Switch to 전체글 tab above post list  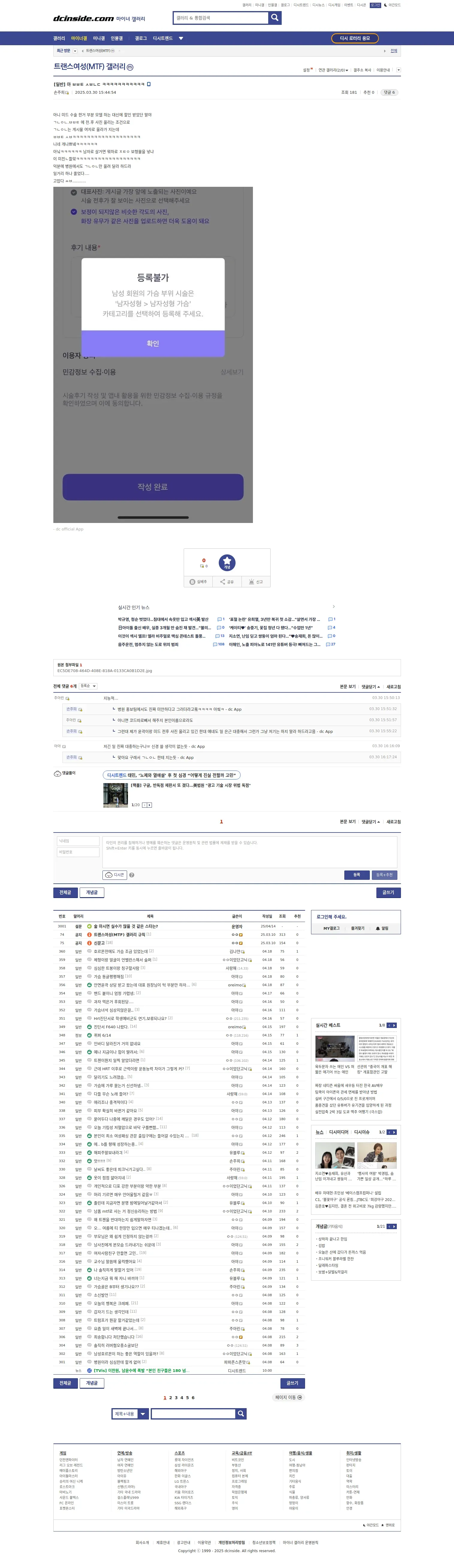click(65, 892)
